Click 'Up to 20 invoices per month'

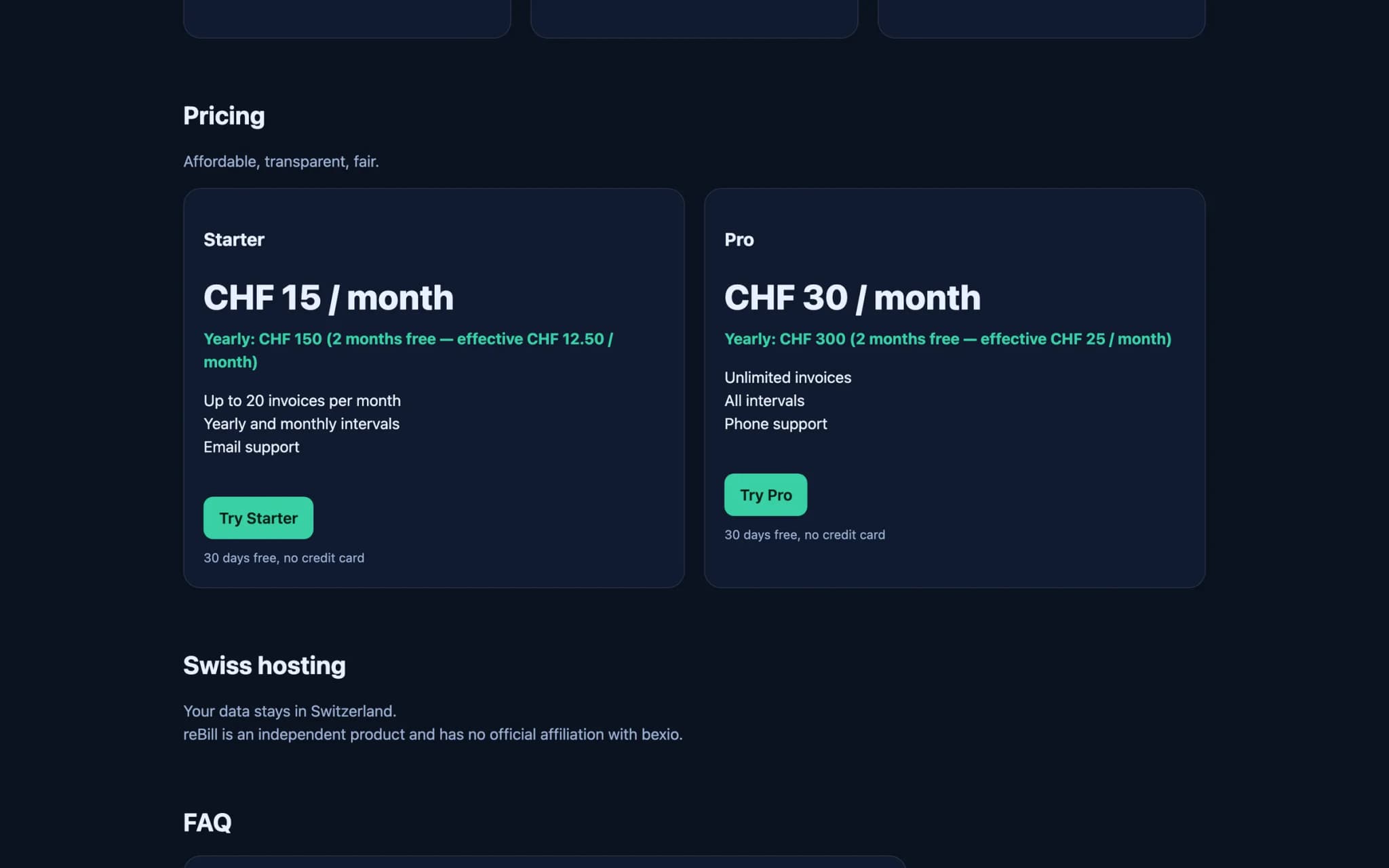coord(302,401)
